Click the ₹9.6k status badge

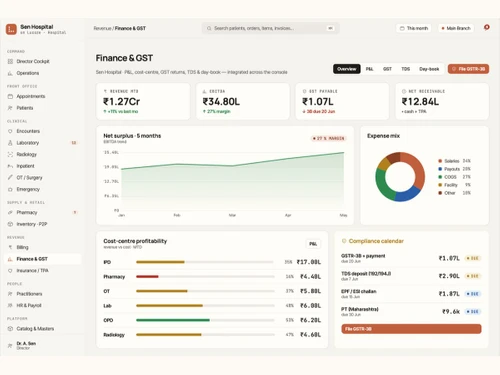[x=473, y=312]
